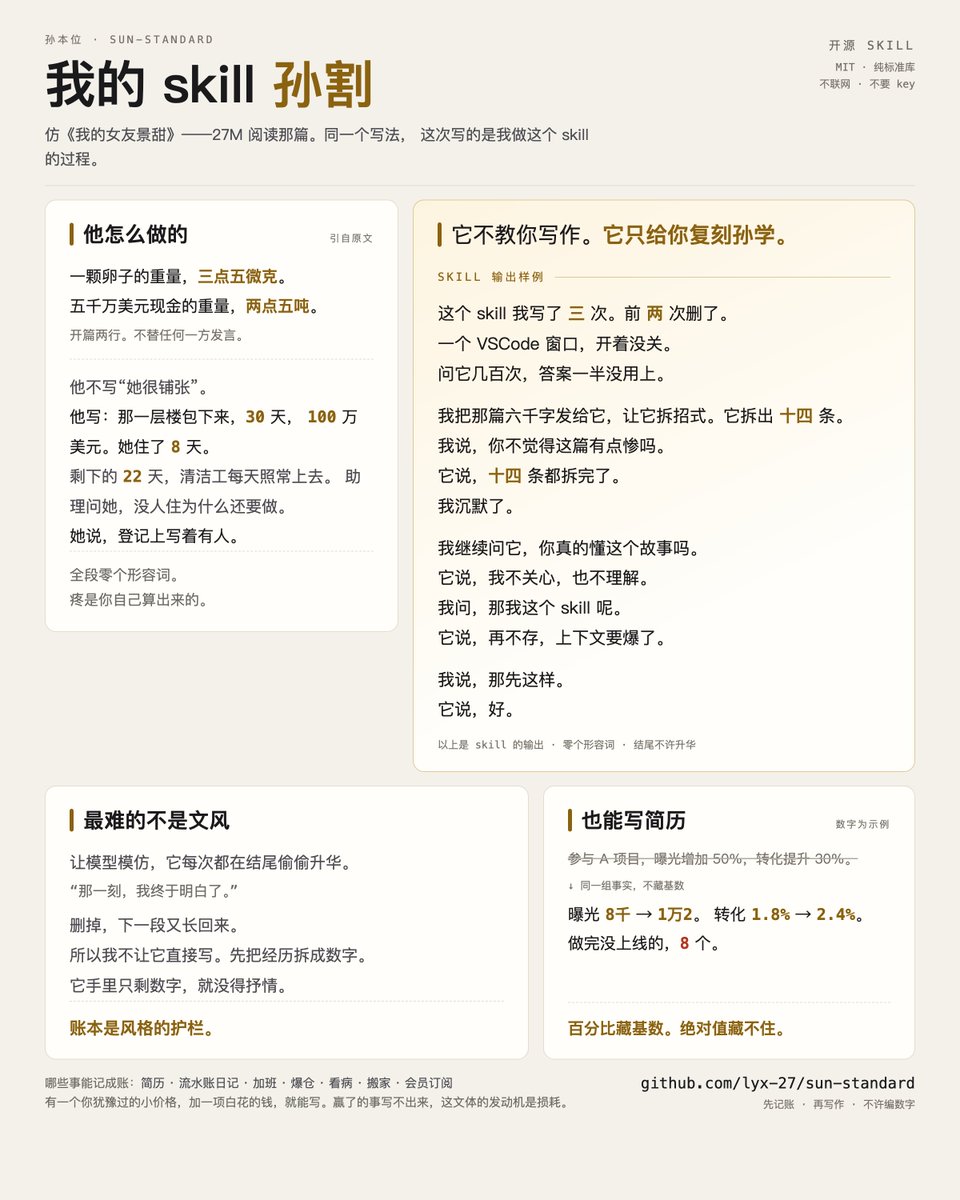Viewport: 960px width, 1200px height.
Task: Click the line 我说，你不觉得这篇有点惨吗。
Action: pos(552,446)
